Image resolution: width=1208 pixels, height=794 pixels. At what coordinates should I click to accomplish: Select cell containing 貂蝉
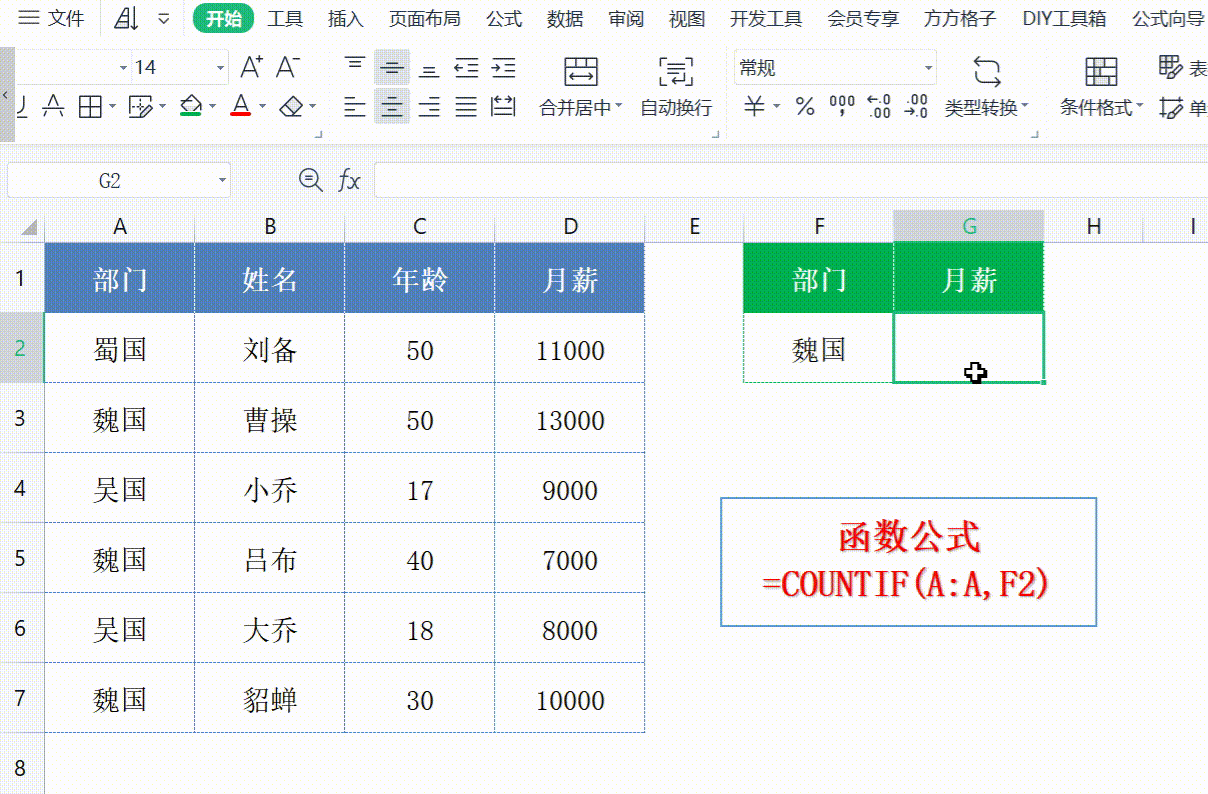pos(270,699)
